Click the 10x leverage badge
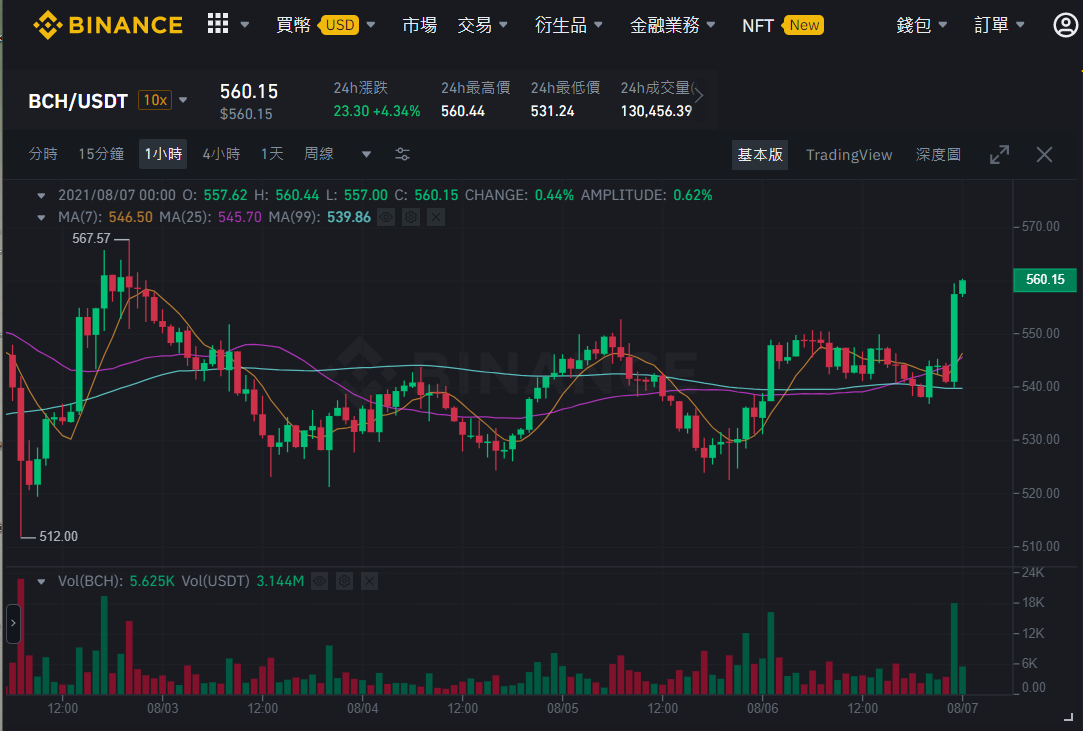Screen dimensions: 1083x731 coord(155,100)
